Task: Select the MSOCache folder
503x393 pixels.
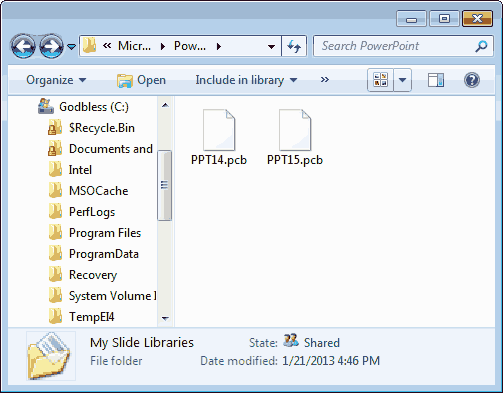Action: pos(98,191)
